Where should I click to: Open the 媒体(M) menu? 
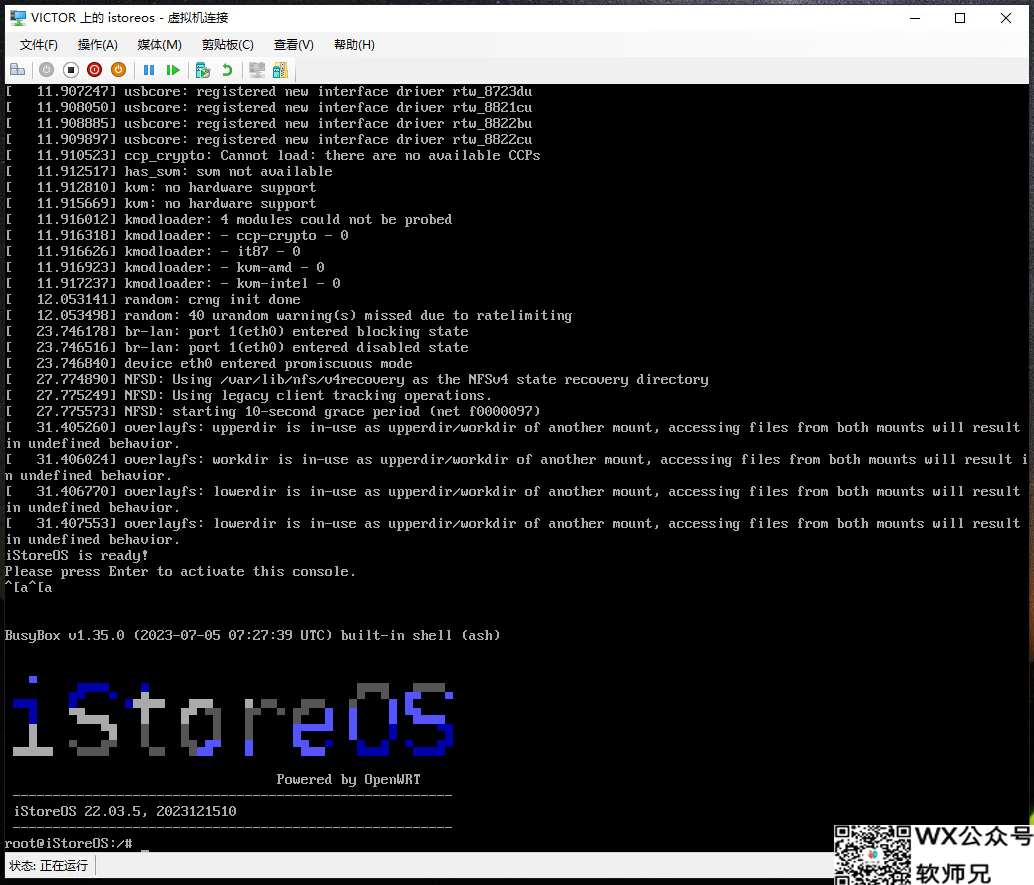point(159,45)
